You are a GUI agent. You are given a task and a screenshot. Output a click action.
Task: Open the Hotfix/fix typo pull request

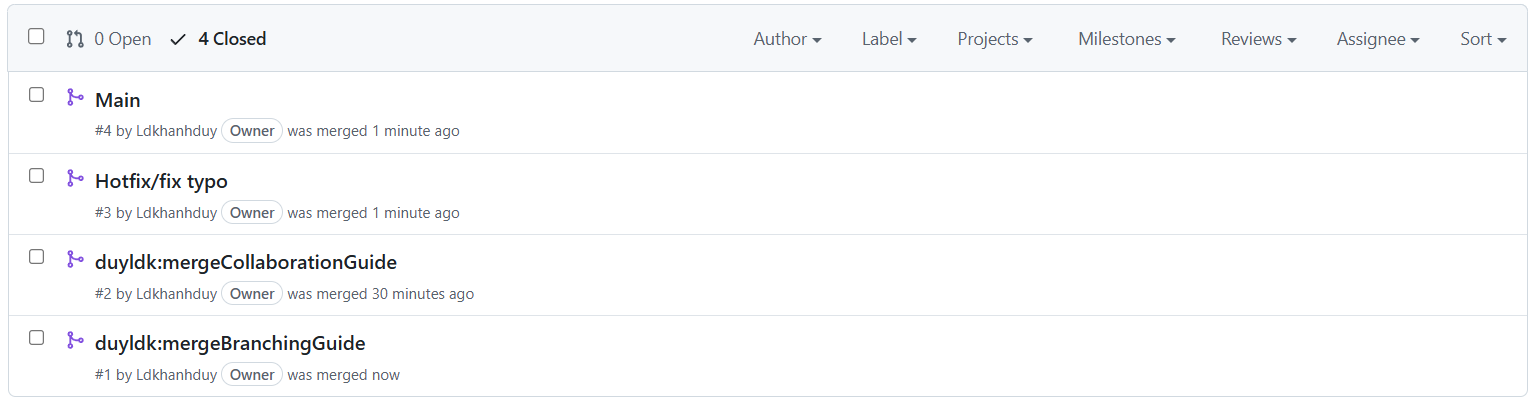[161, 182]
